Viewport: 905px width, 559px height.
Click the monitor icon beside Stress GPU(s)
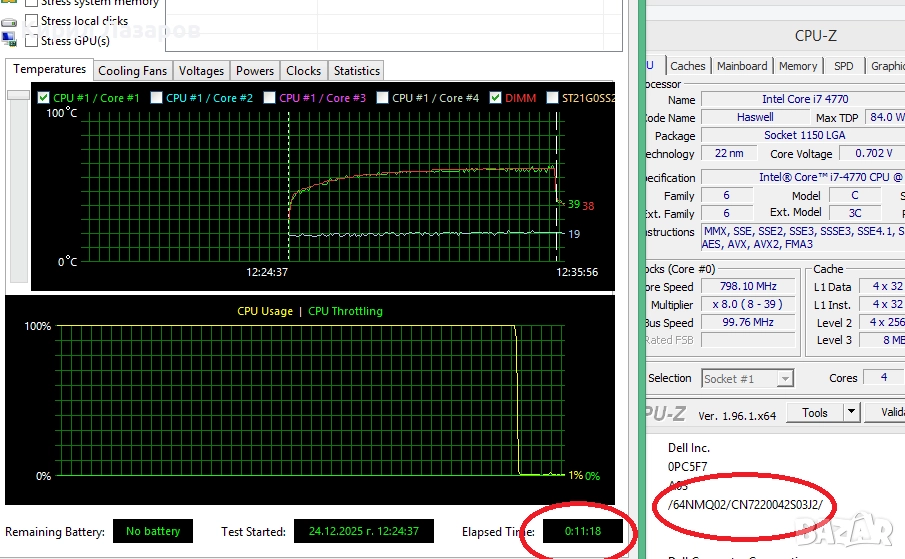[x=9, y=40]
